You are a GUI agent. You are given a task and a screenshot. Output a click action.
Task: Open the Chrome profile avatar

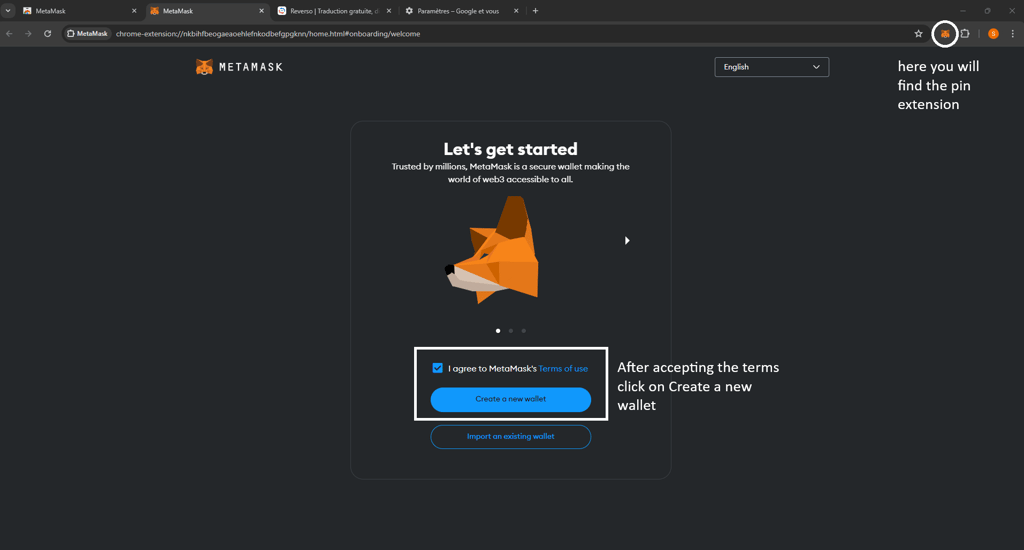click(x=993, y=34)
